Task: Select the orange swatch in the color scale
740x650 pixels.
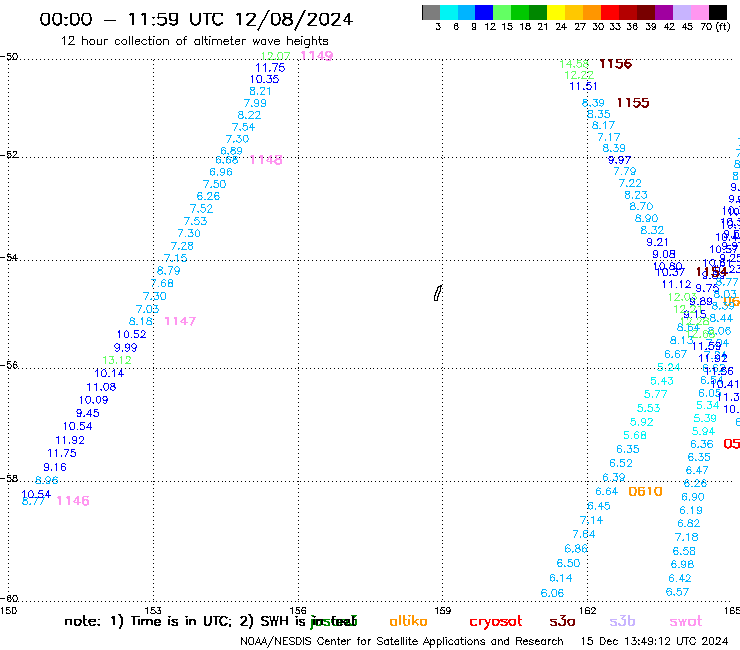Action: coord(592,12)
